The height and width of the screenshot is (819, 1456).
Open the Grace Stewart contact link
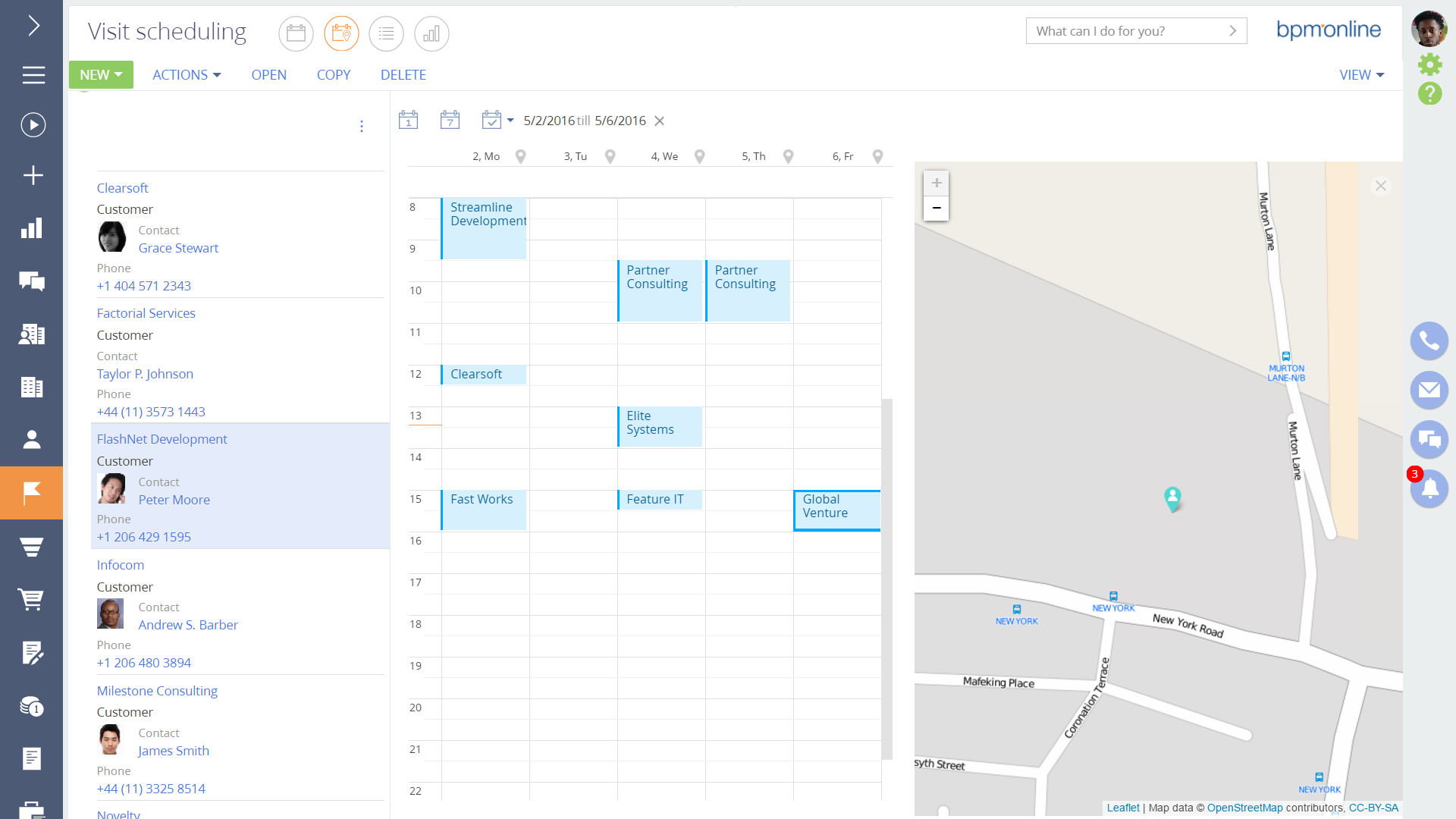pos(178,248)
